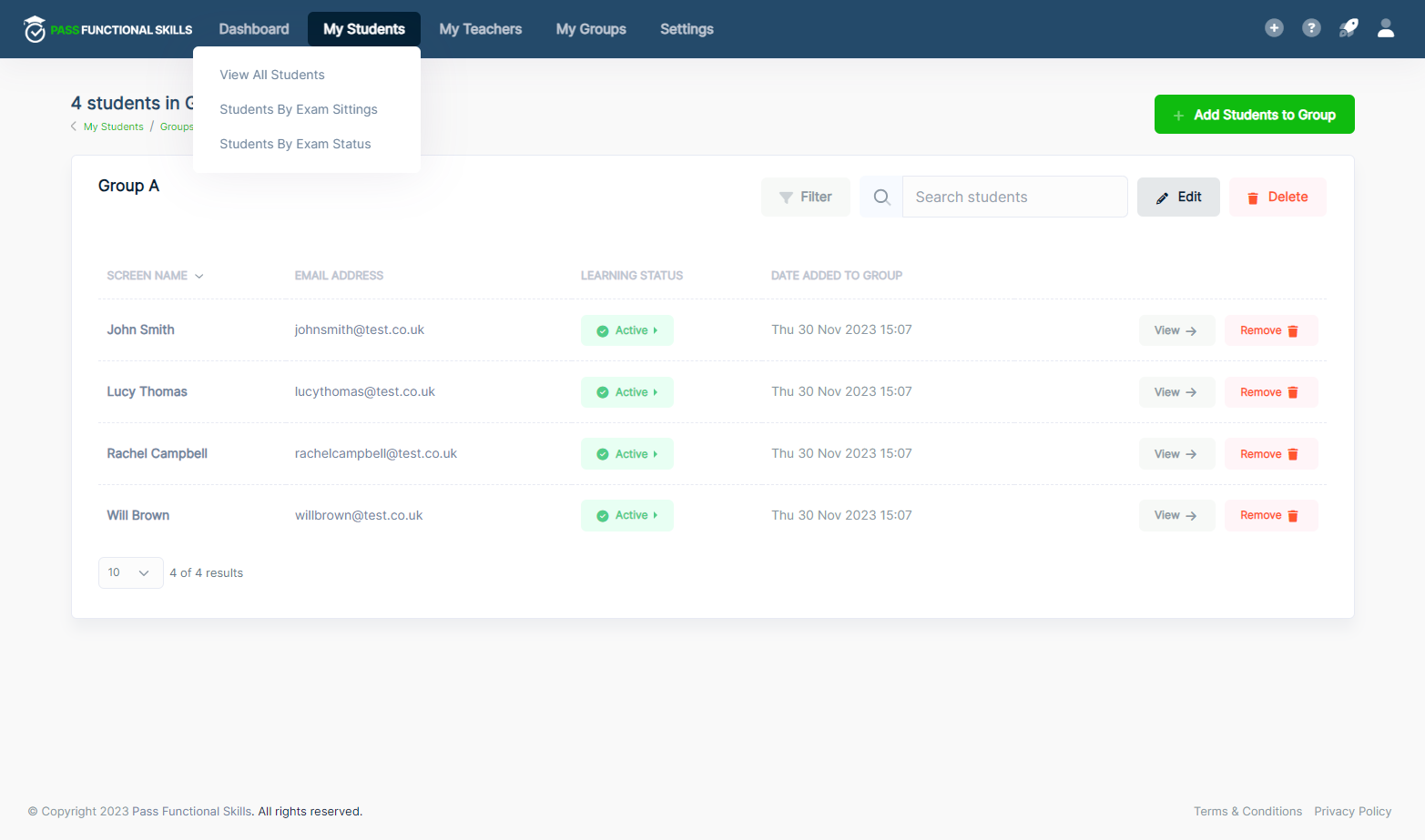The image size is (1425, 840).
Task: Open the Settings tab
Action: click(x=687, y=29)
